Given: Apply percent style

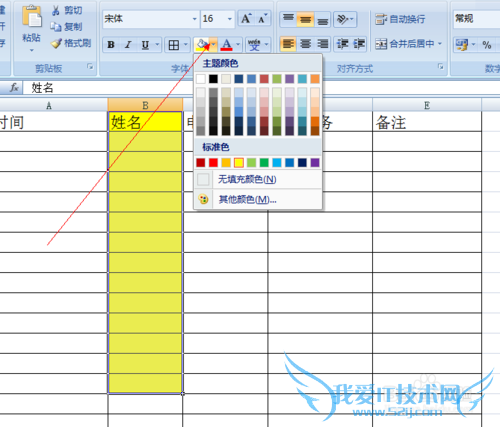Looking at the screenshot, I should point(487,45).
